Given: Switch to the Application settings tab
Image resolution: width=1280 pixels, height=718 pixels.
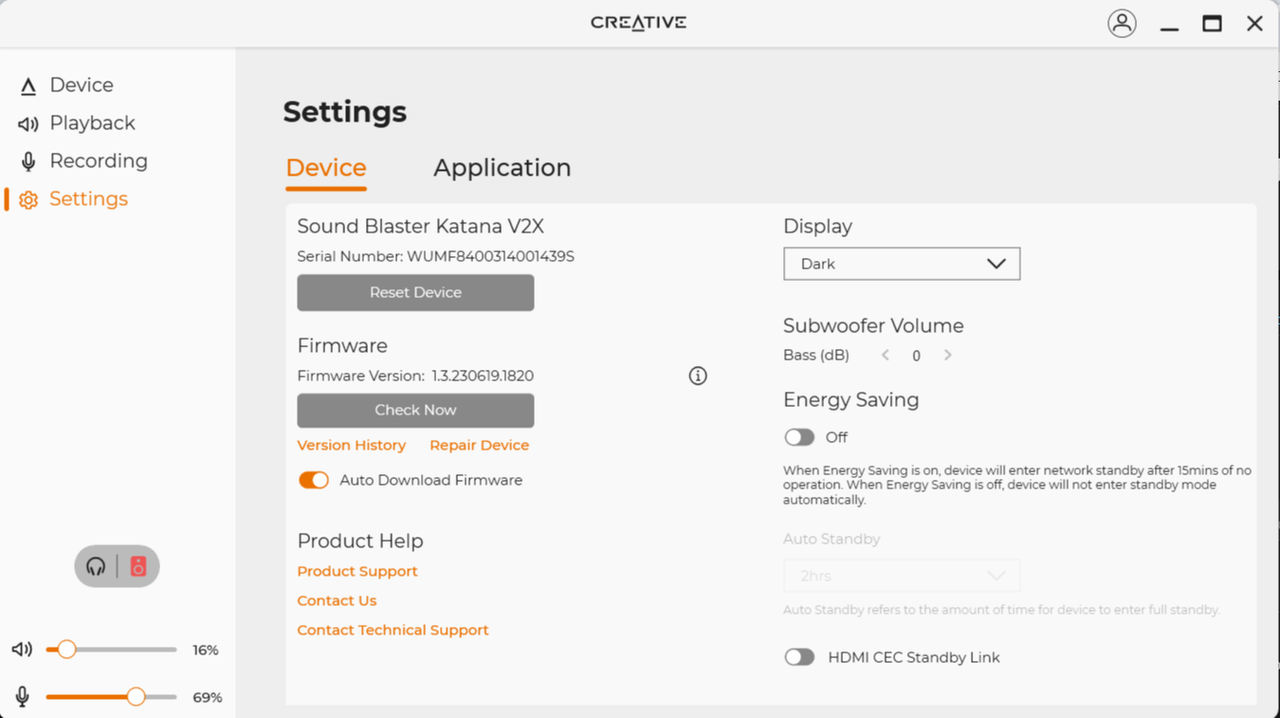Looking at the screenshot, I should point(502,168).
